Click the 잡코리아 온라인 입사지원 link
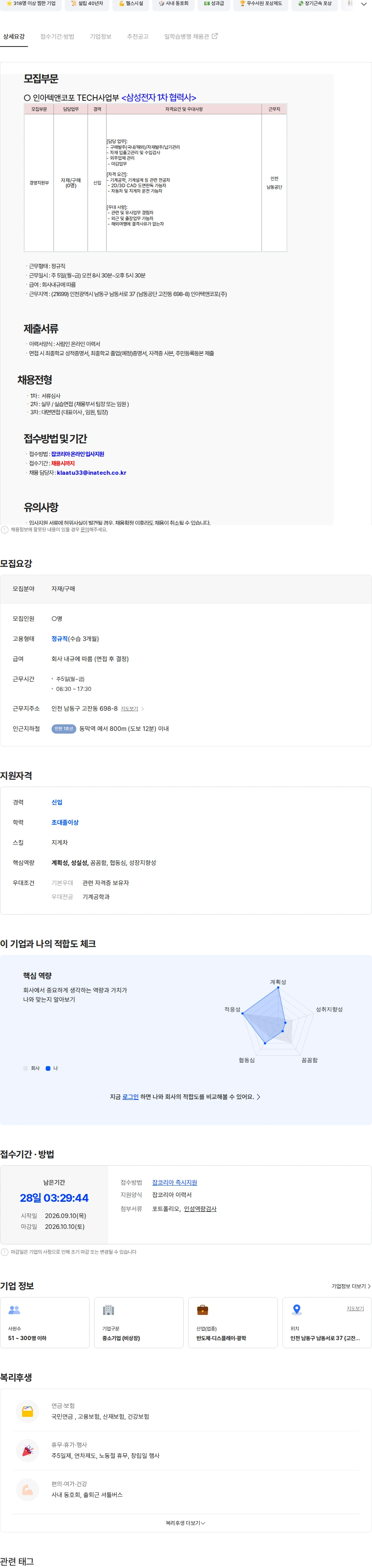 77,454
